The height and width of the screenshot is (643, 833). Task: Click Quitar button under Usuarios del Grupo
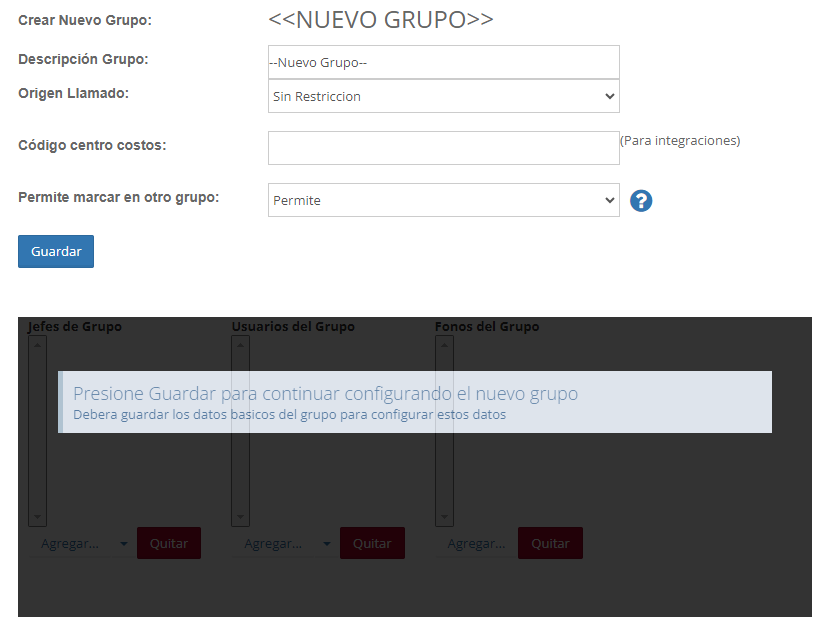372,544
